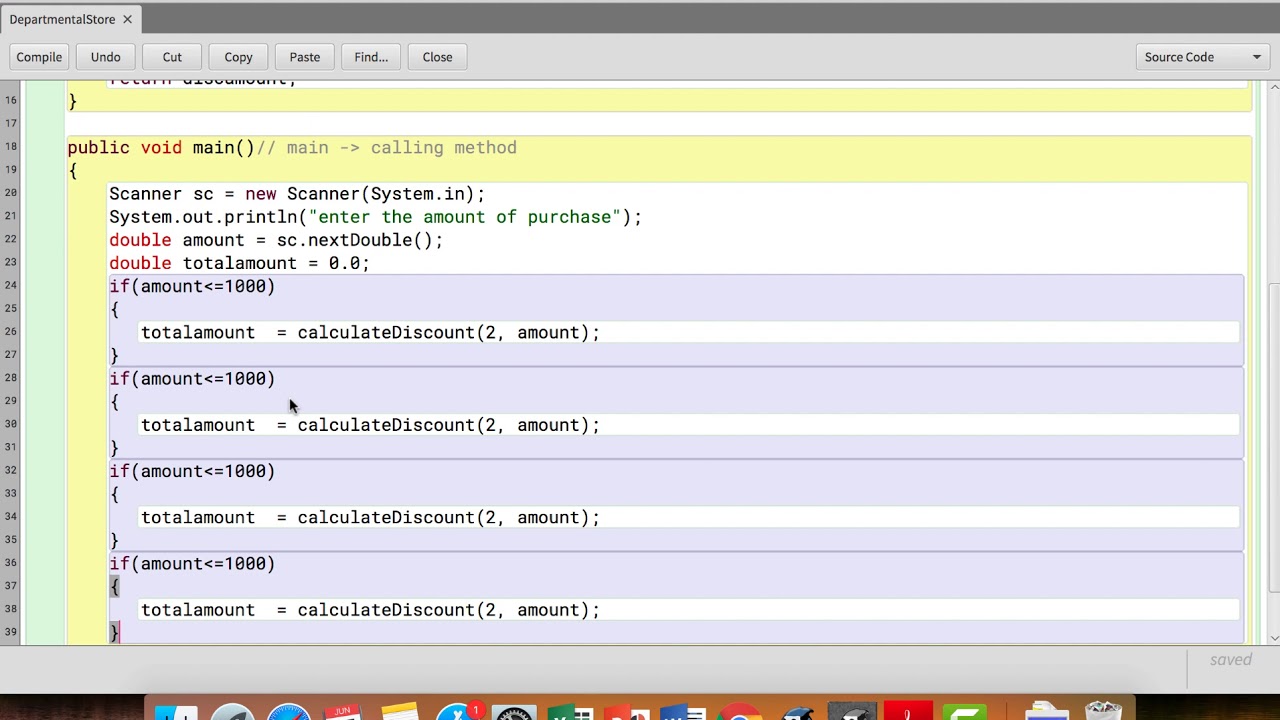Click line number 30 in the margin
This screenshot has width=1280, height=720.
(x=10, y=424)
